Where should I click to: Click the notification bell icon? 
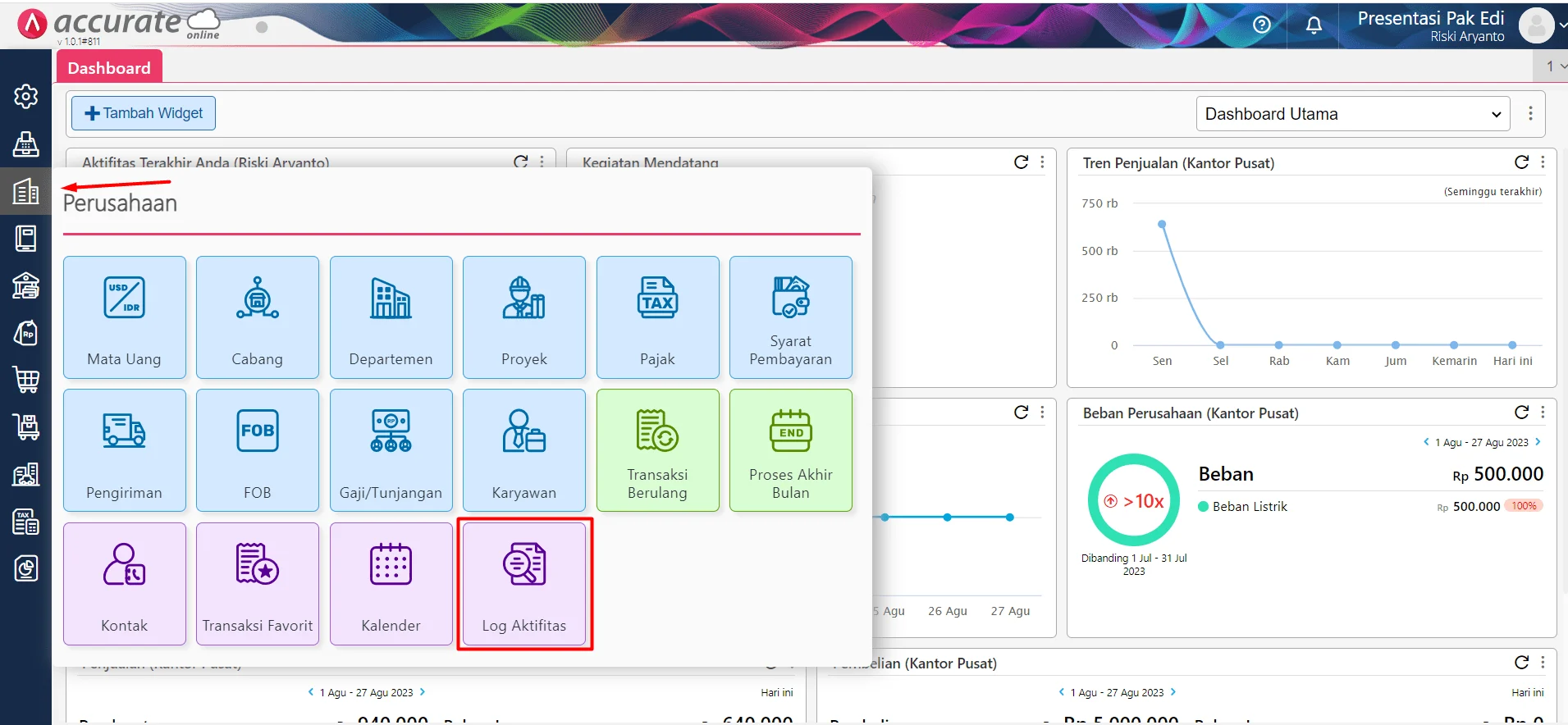click(x=1314, y=25)
